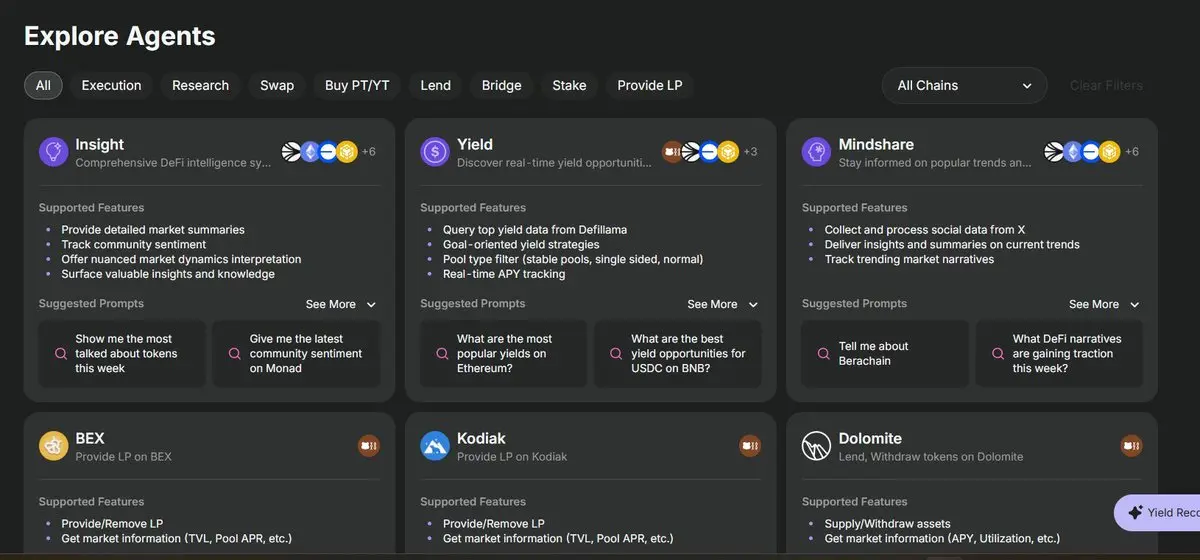1200x560 pixels.
Task: Click the search icon beside "Show me the most talked about tokens"
Action: click(x=60, y=354)
